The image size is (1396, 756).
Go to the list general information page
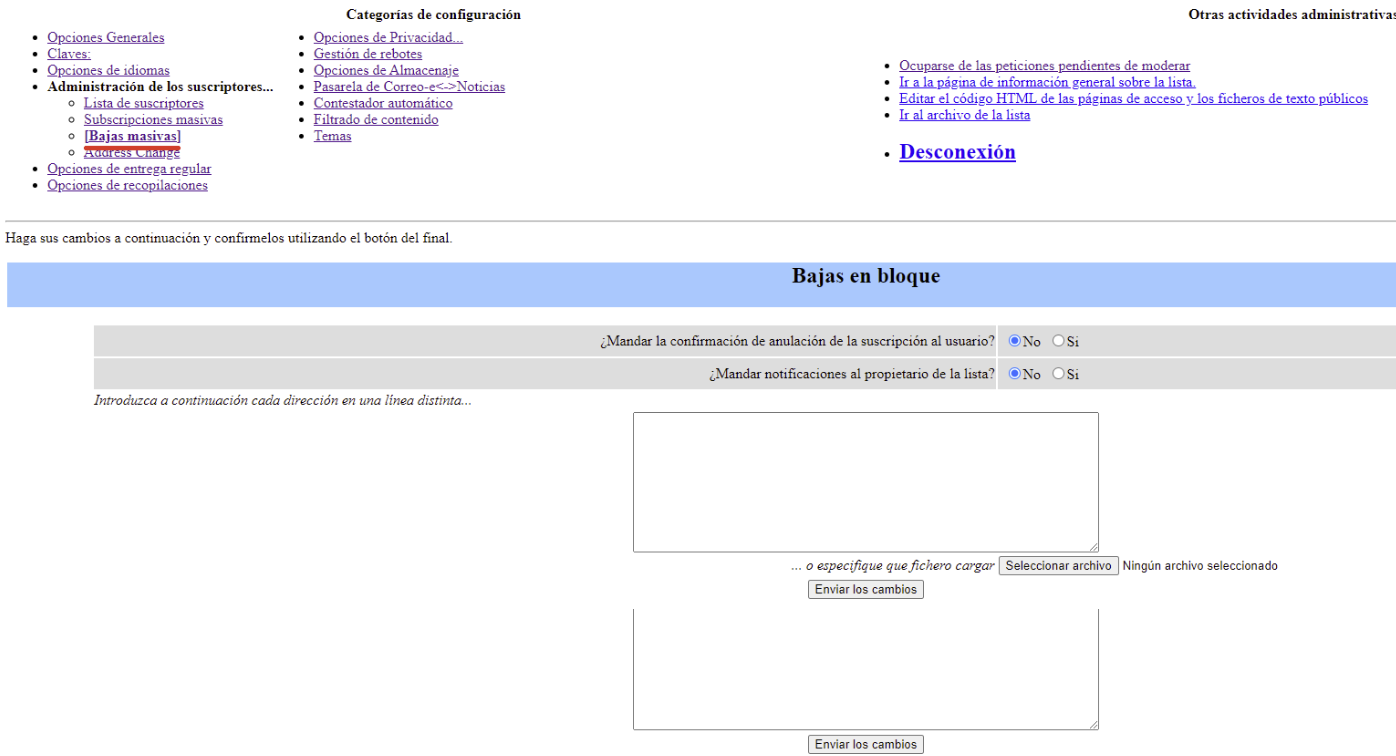(x=1047, y=82)
